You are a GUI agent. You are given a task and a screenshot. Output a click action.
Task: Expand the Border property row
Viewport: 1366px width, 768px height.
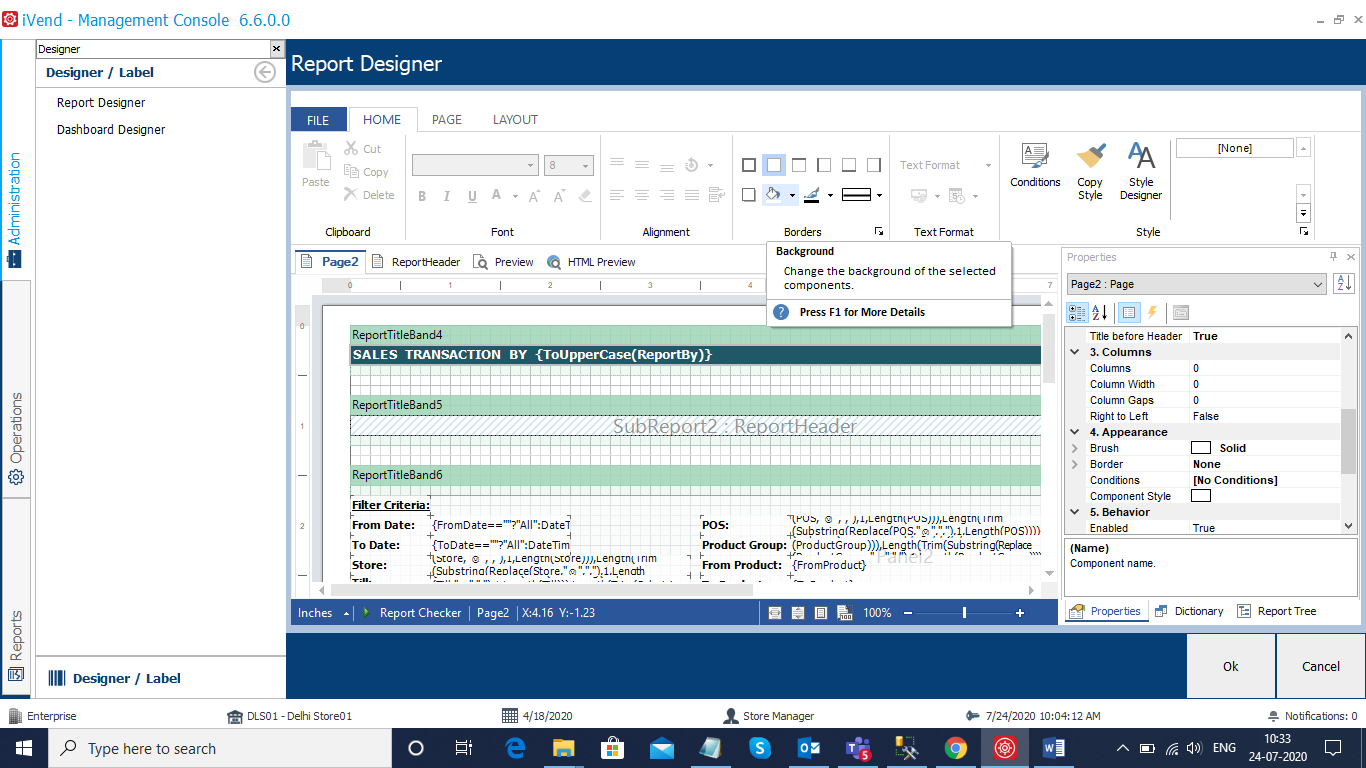pos(1075,464)
